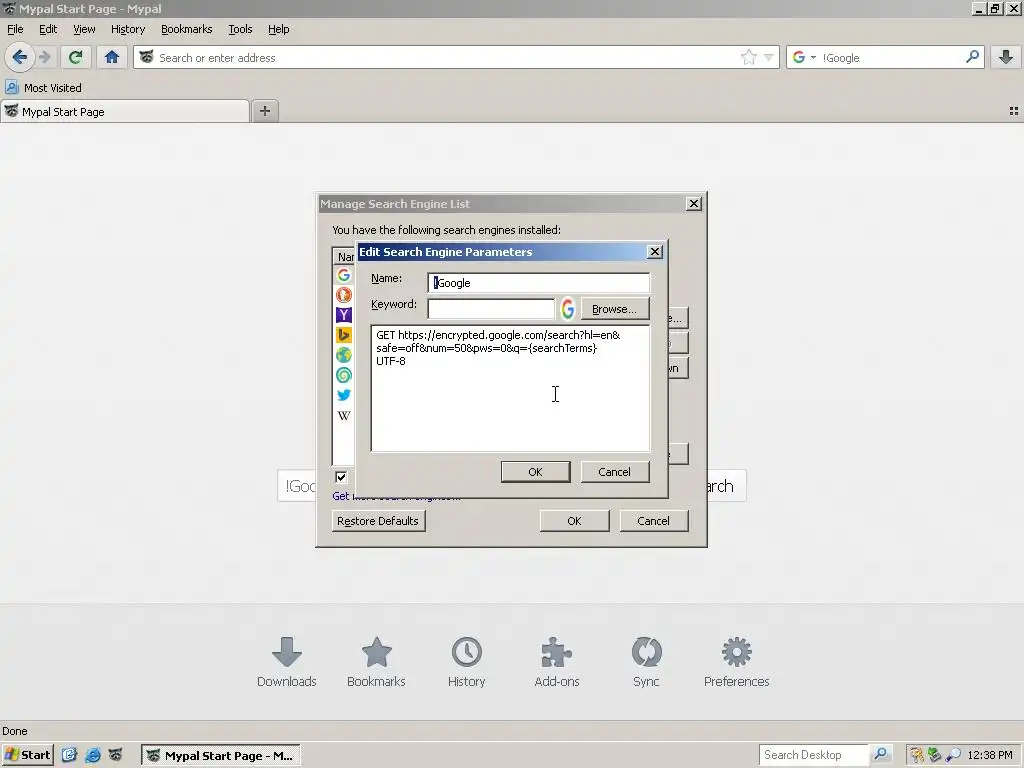Toggle the checkbox in Manage Search Engine List
1024x768 pixels.
click(x=341, y=477)
